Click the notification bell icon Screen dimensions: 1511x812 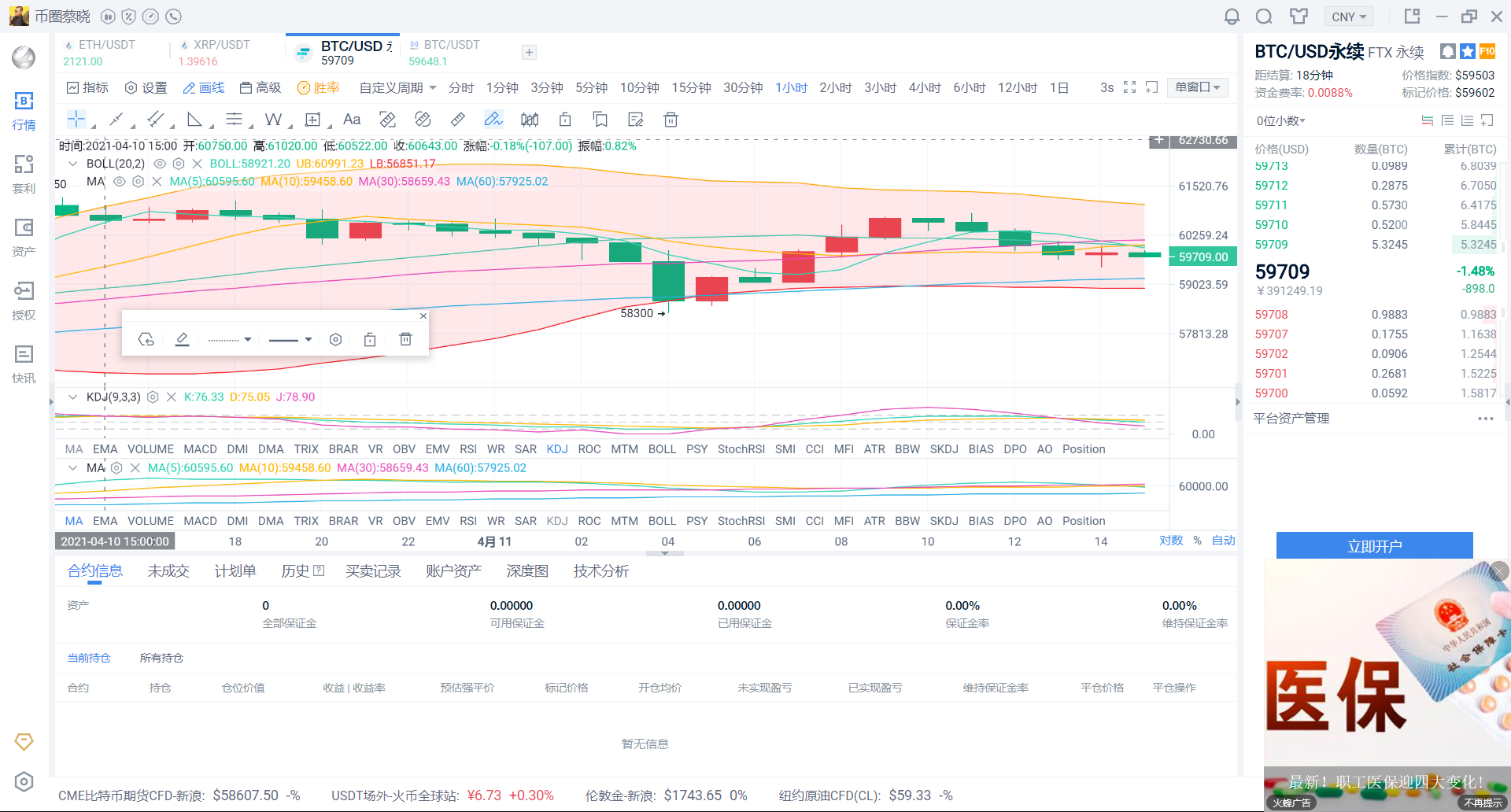[x=1232, y=17]
